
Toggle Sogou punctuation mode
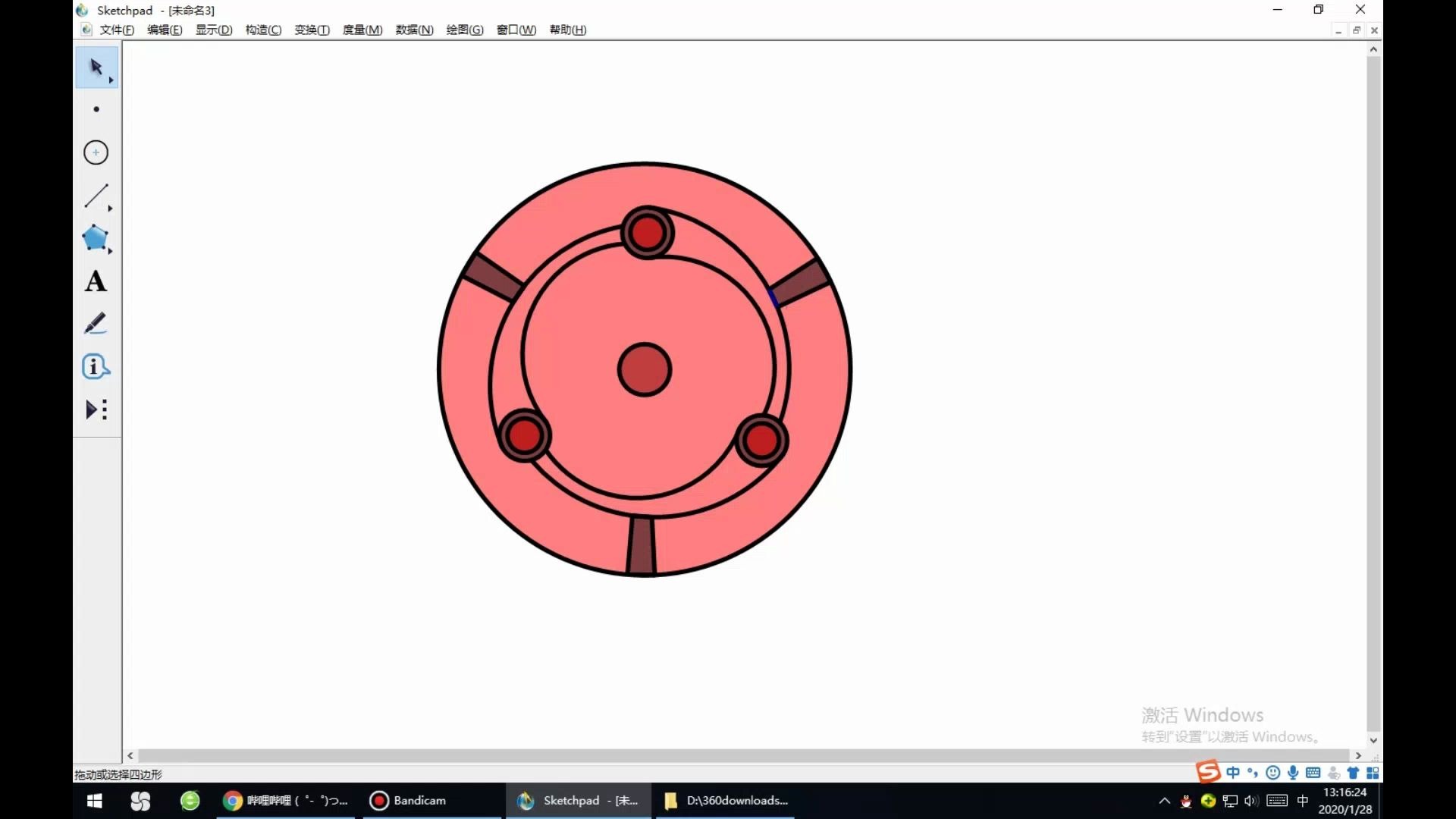tap(1253, 772)
